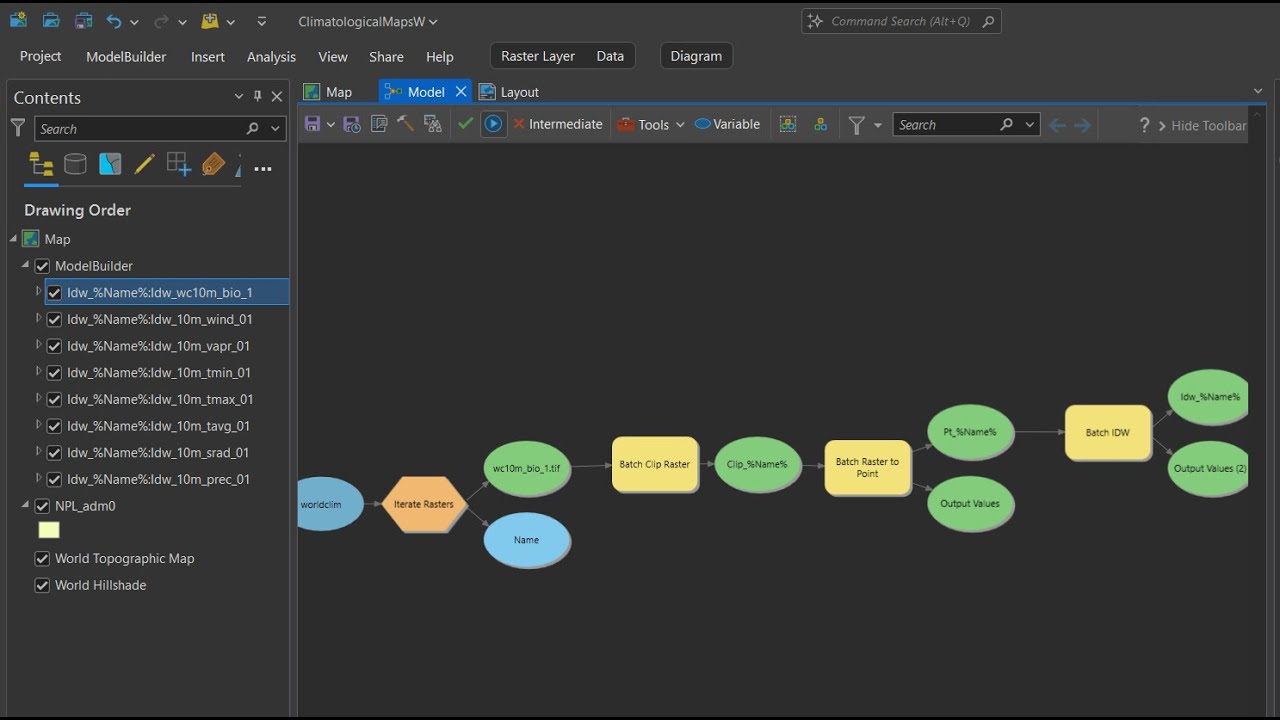Expand the Idw_10m_srad_01 layer
Image resolution: width=1280 pixels, height=720 pixels.
click(x=39, y=452)
